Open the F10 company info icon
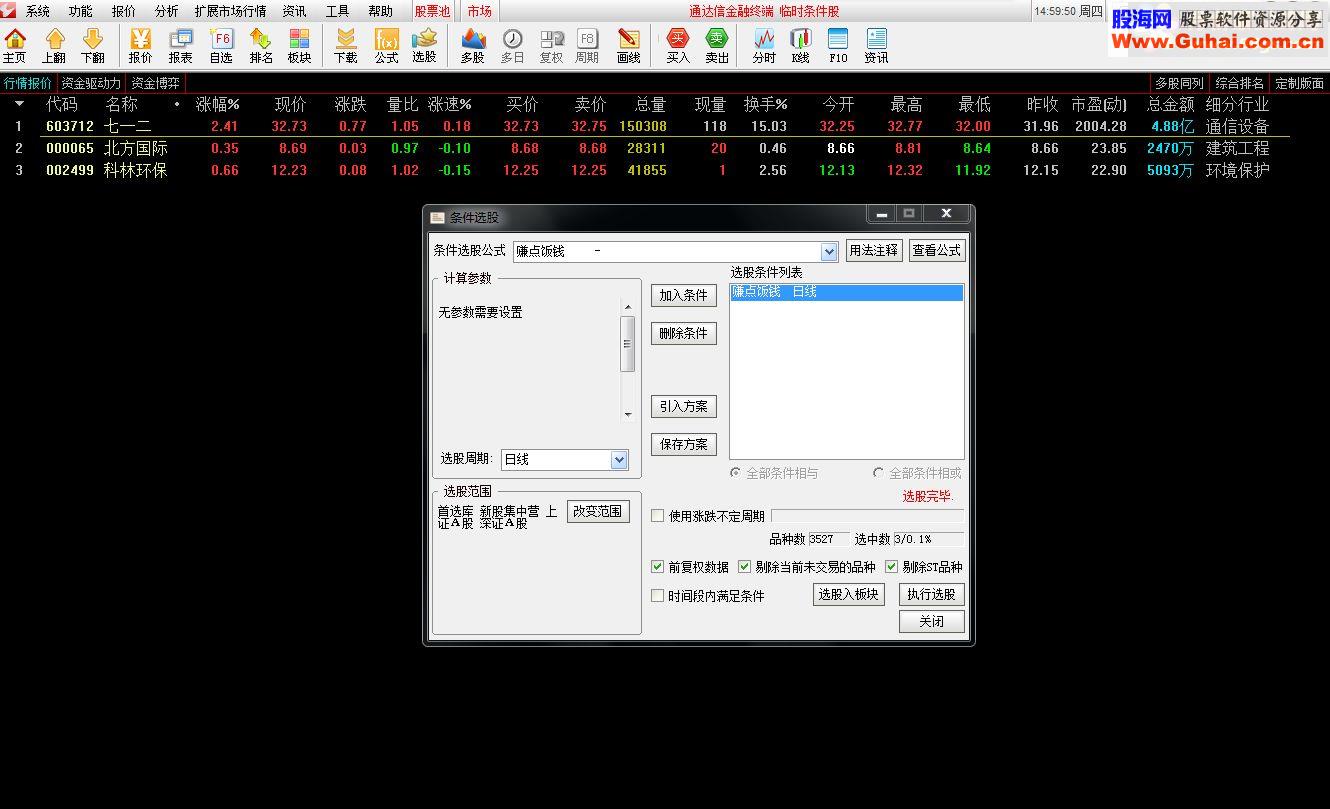The height and width of the screenshot is (809, 1330). (838, 45)
